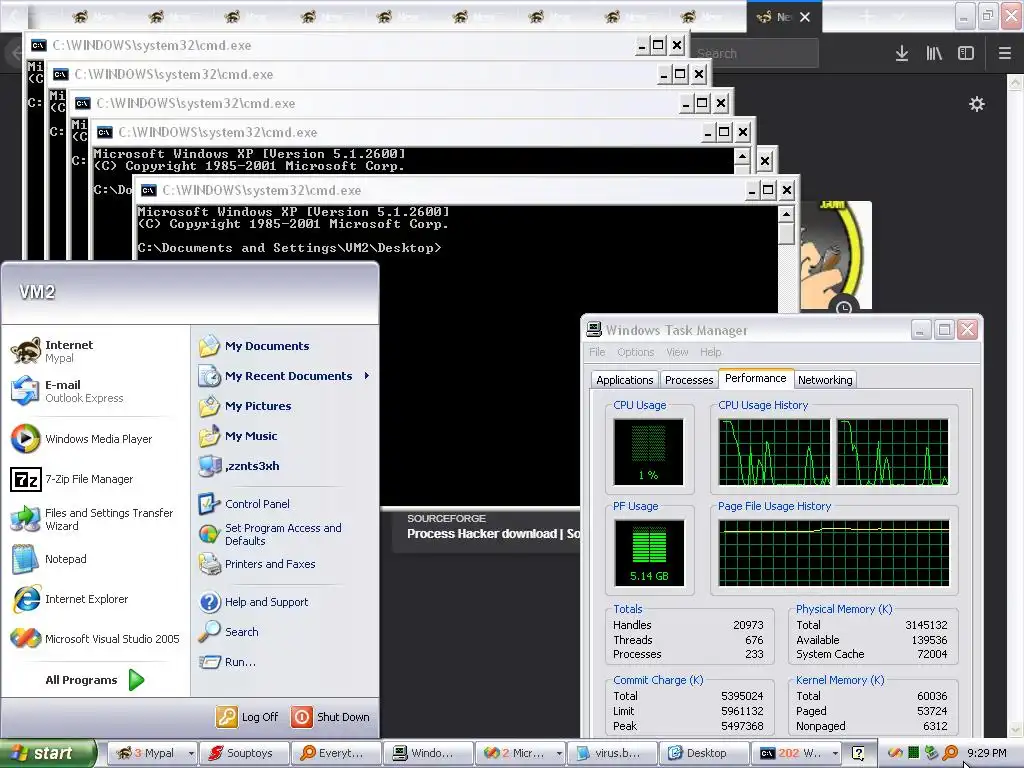Toggle Mypal sidebar icon
The width and height of the screenshot is (1024, 768).
pos(966,53)
